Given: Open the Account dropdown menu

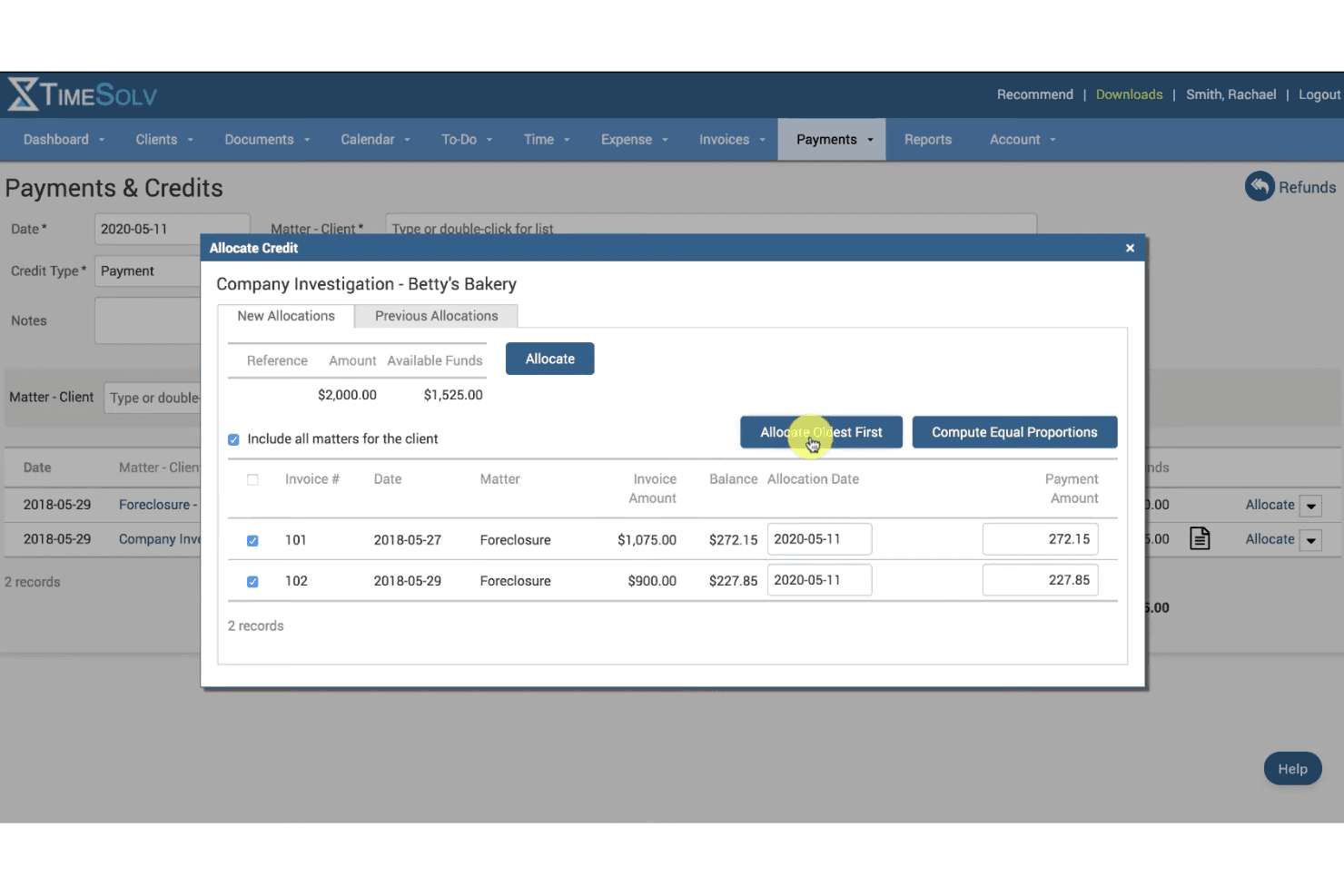Looking at the screenshot, I should click(1023, 140).
